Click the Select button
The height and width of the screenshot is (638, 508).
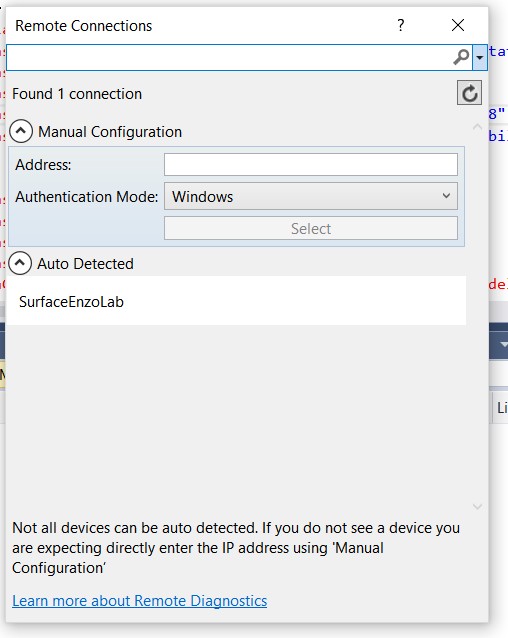pyautogui.click(x=311, y=228)
